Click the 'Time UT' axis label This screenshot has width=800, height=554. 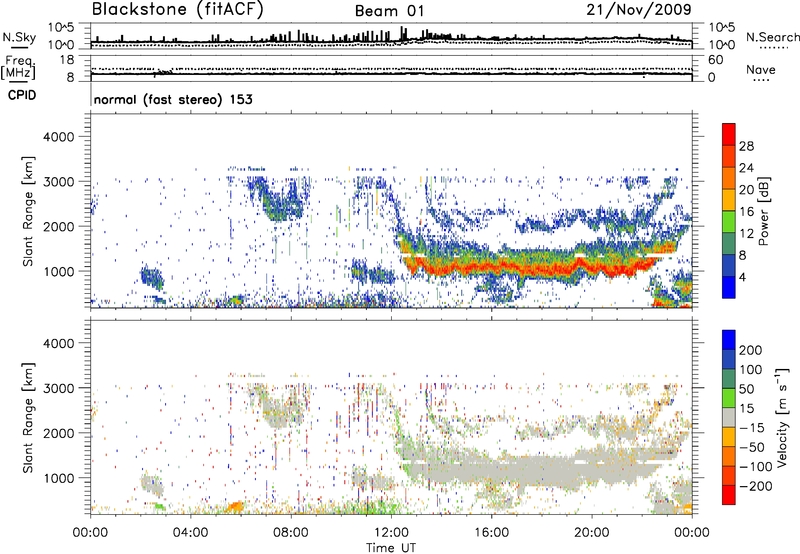coord(391,548)
